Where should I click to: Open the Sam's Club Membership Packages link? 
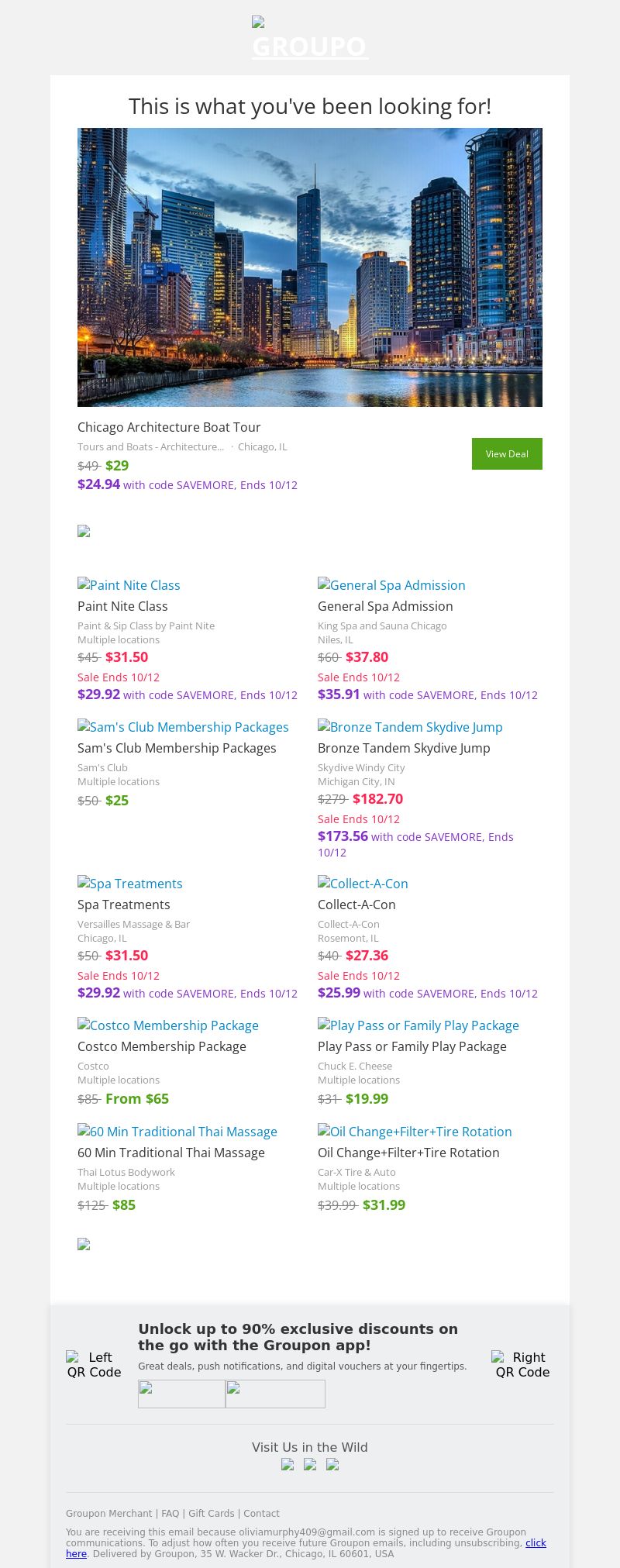(x=183, y=727)
